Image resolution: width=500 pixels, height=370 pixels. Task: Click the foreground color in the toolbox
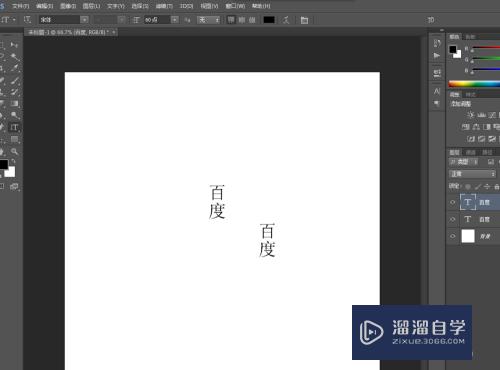pos(3,164)
